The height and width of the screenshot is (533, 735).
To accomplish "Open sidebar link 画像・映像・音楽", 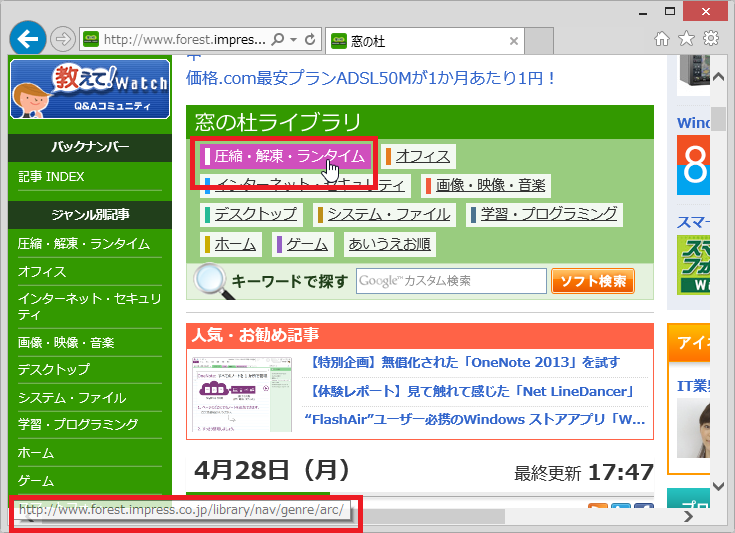I will click(x=66, y=343).
